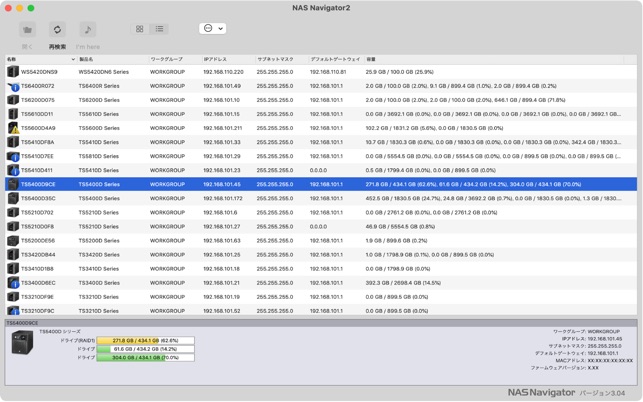Click the 再検索 refresh icon
This screenshot has width=643, height=402.
click(x=57, y=30)
